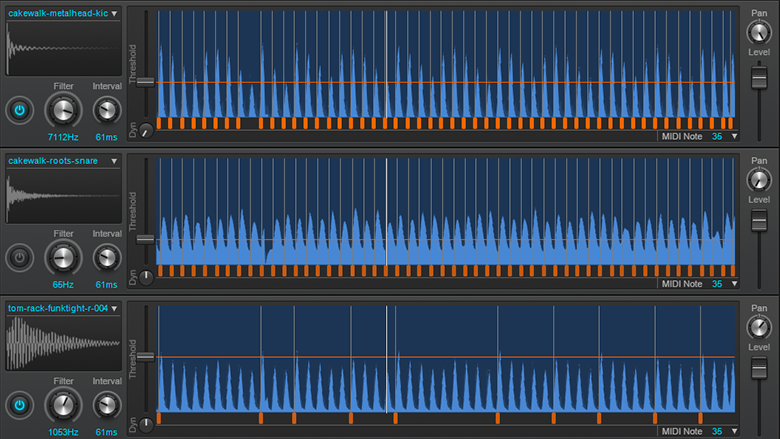Click first orange trigger marker on tom track
Viewport: 780px width, 439px height.
click(159, 418)
